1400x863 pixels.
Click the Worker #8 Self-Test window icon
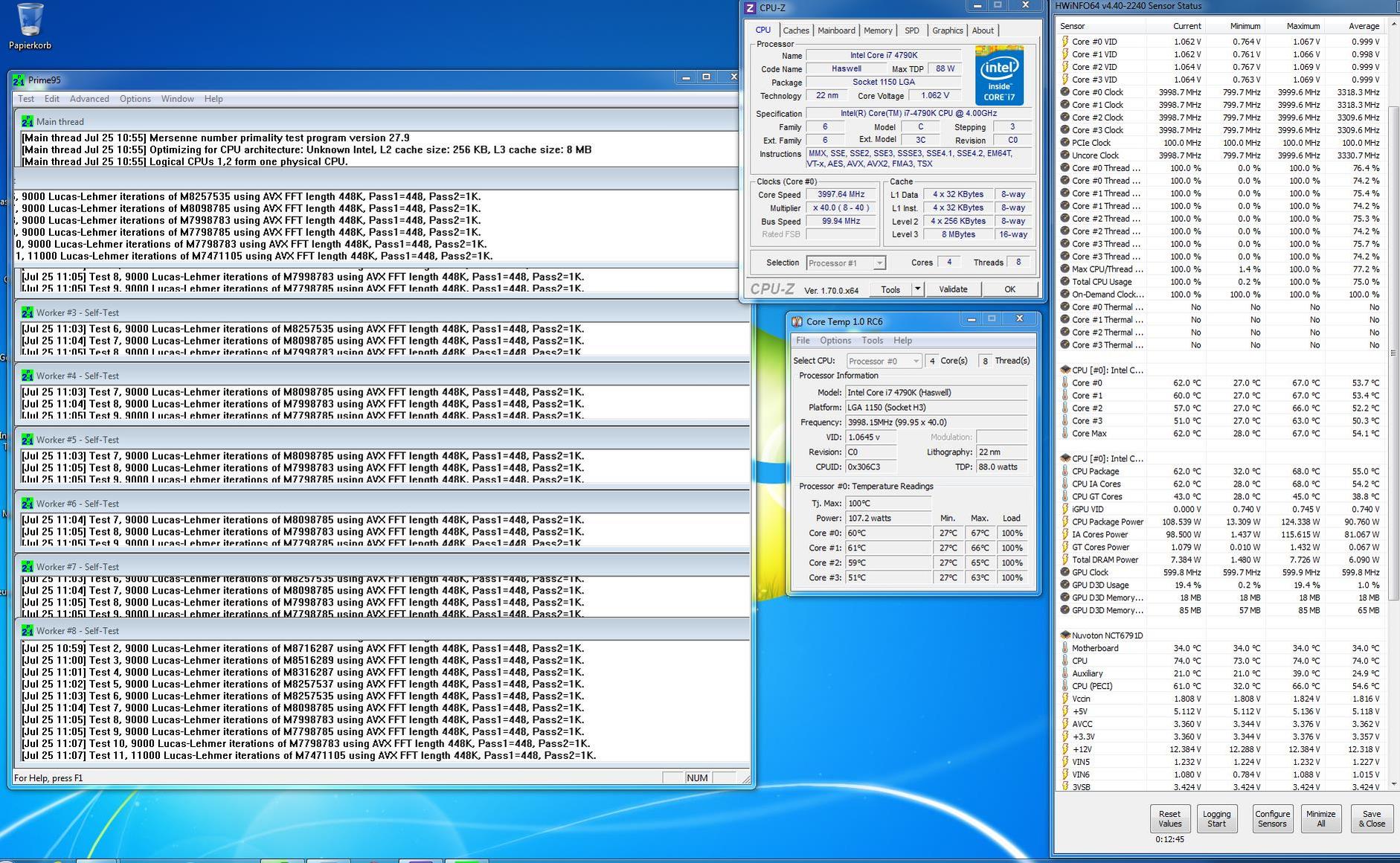[28, 631]
